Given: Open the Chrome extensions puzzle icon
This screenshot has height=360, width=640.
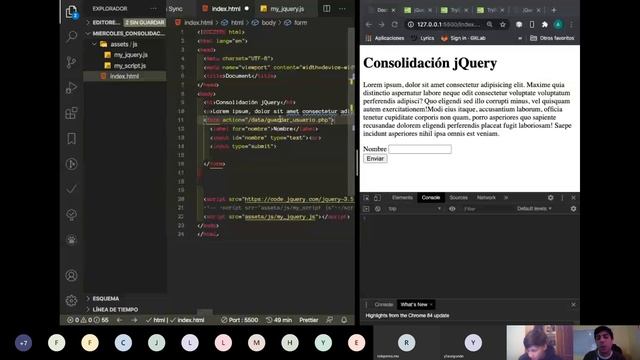Looking at the screenshot, I should pos(544,24).
